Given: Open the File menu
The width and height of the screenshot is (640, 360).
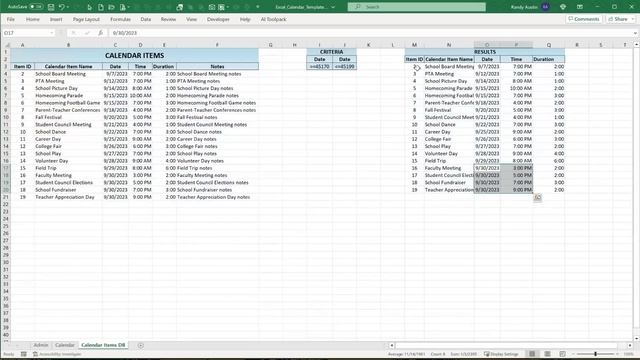Looking at the screenshot, I should (11, 19).
